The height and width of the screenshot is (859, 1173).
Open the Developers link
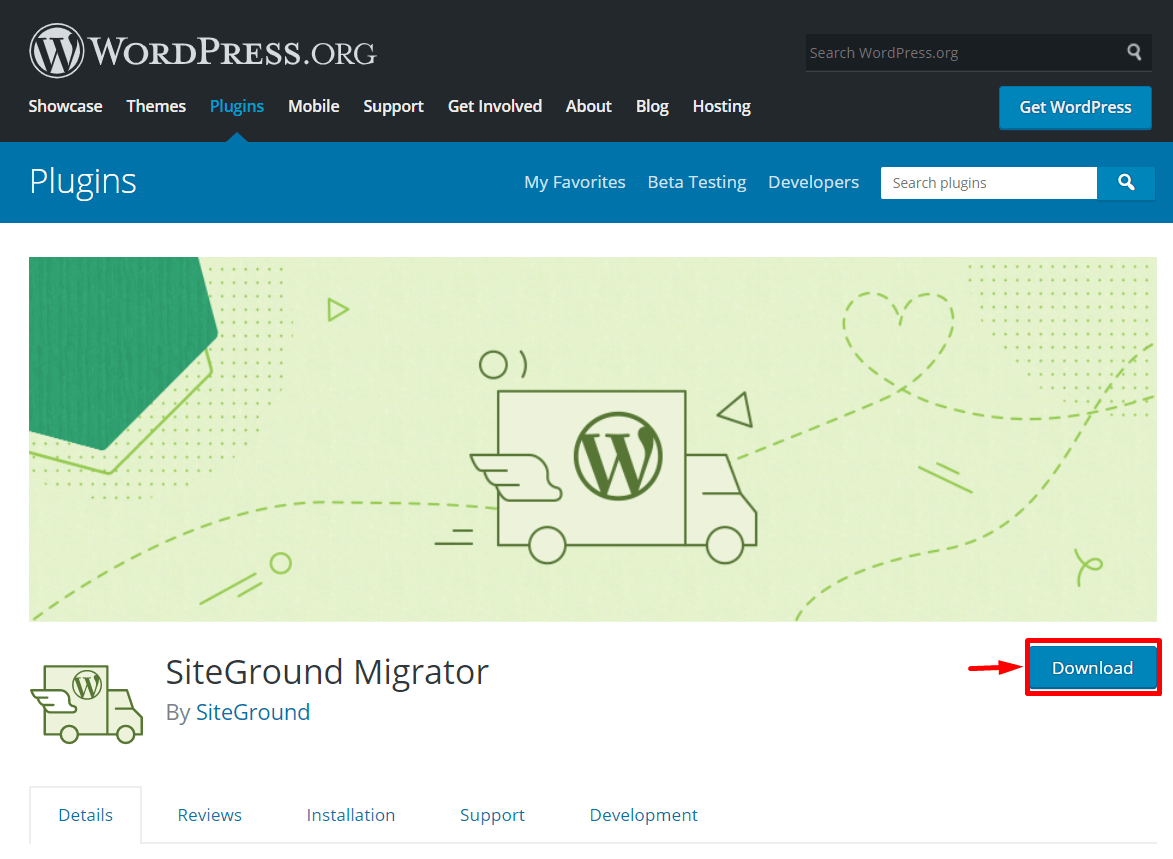tap(813, 183)
